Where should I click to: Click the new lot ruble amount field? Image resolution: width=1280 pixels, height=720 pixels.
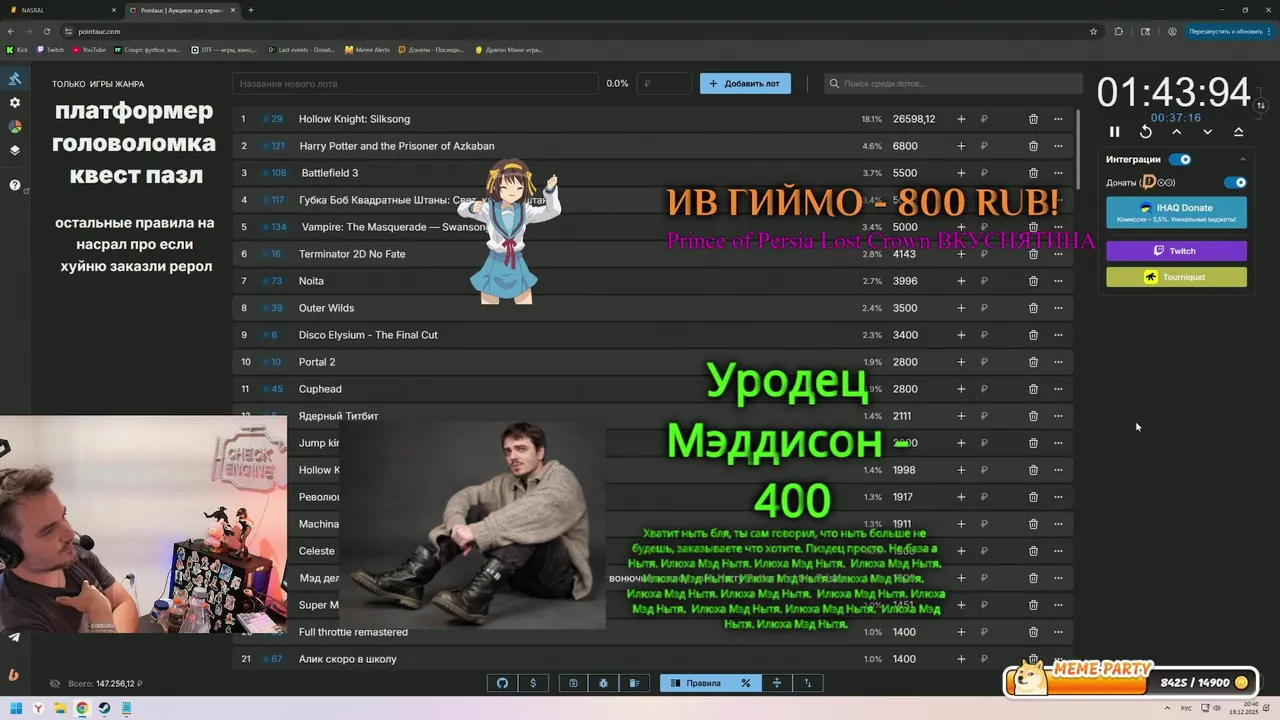pyautogui.click(x=664, y=84)
